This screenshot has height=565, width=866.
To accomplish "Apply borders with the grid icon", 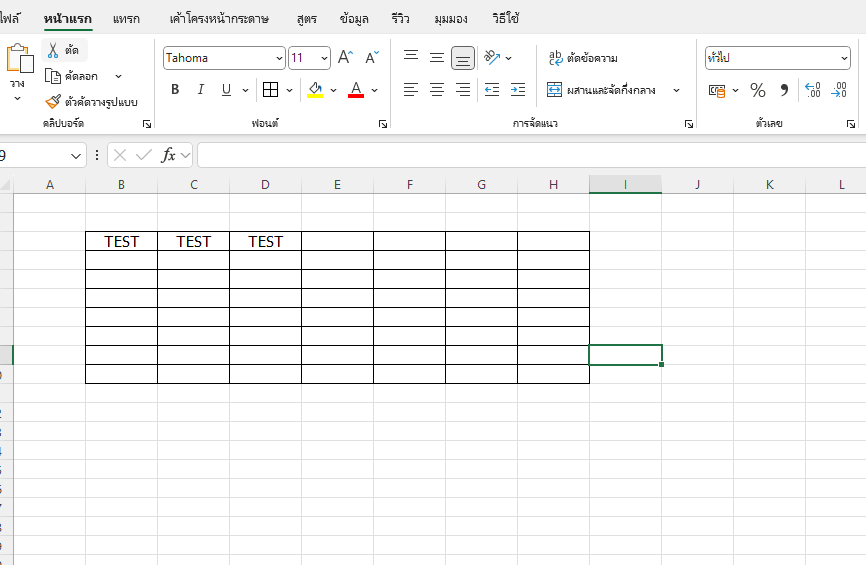I will tap(271, 89).
